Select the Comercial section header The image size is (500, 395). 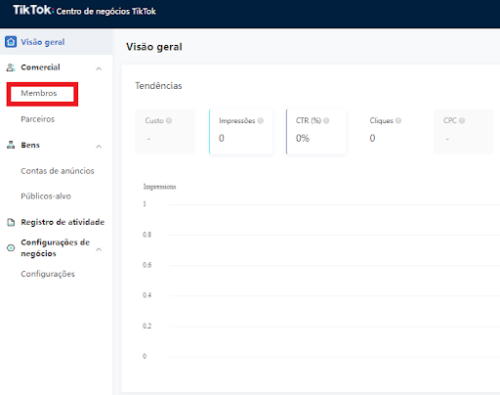pos(40,67)
